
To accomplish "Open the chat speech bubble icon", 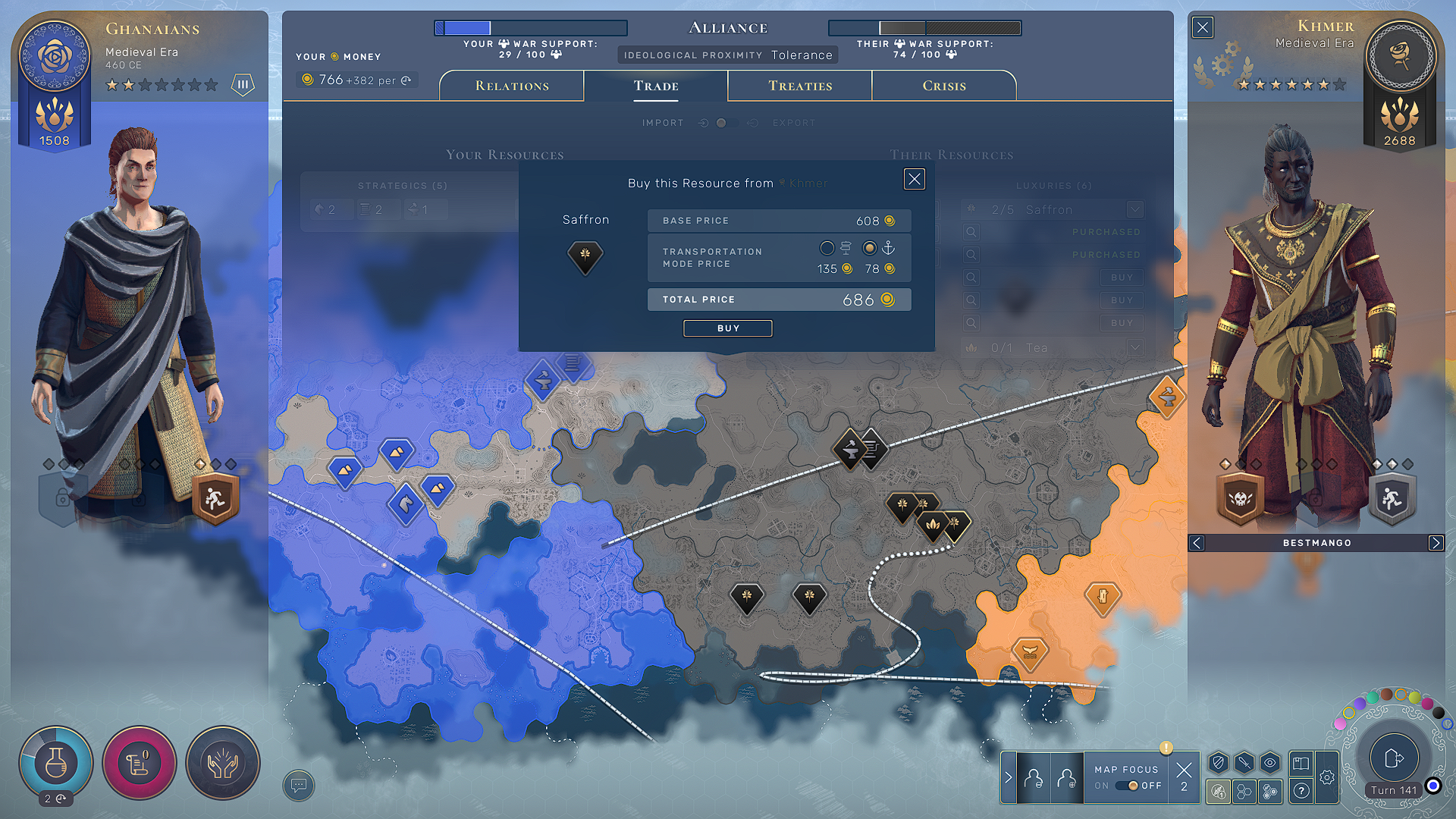I will click(x=299, y=785).
